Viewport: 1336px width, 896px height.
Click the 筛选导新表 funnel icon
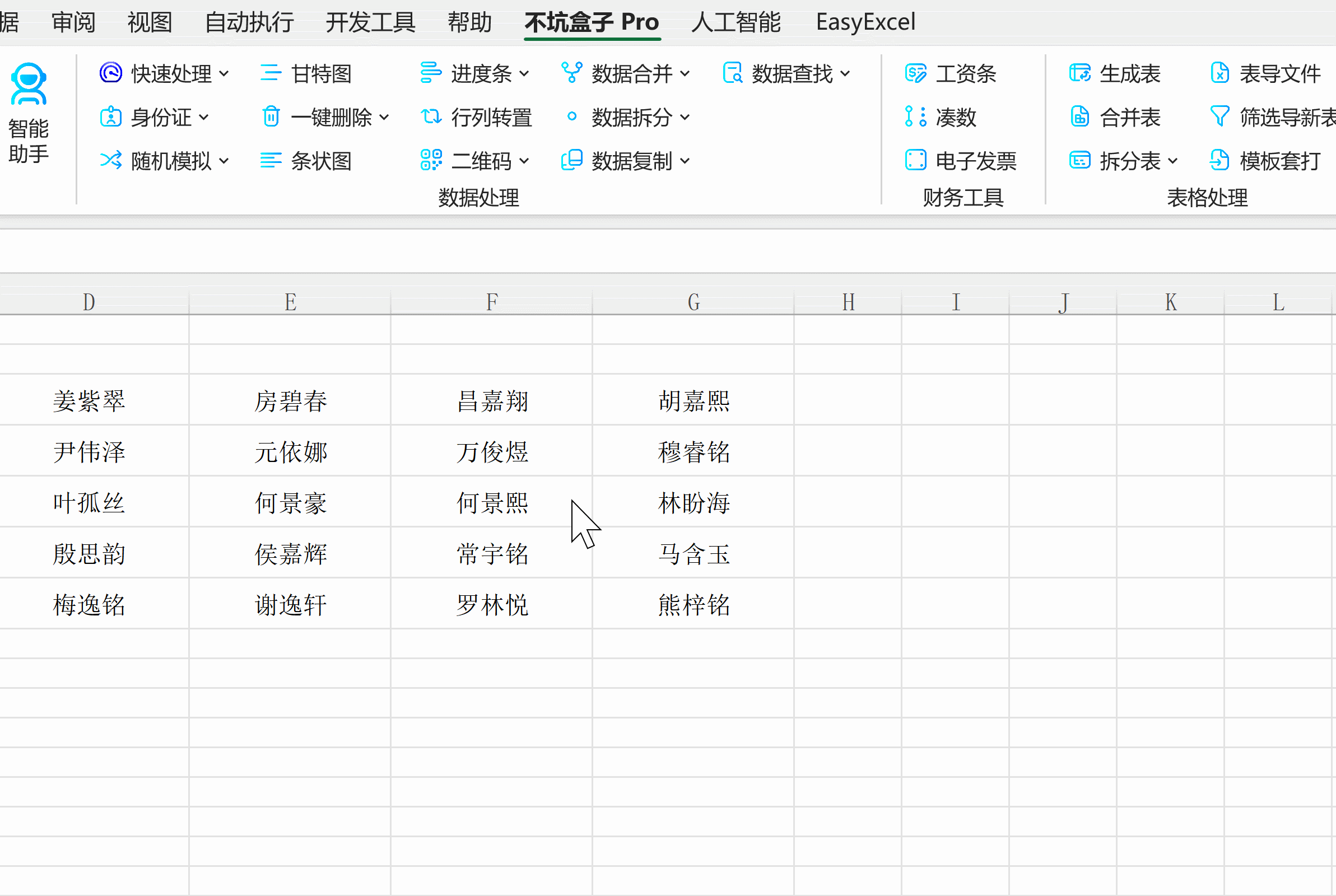1219,117
